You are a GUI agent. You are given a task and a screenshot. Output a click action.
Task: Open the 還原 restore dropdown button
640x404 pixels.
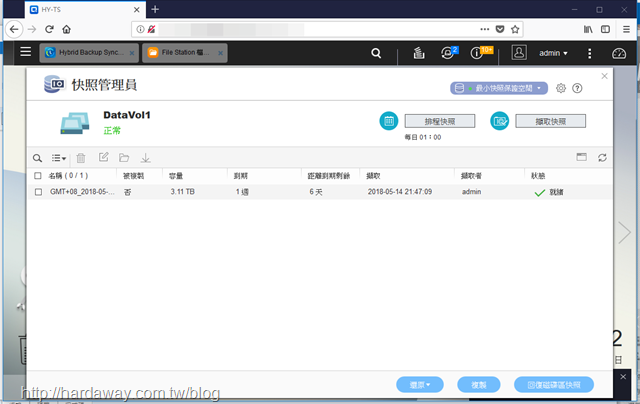pos(420,384)
